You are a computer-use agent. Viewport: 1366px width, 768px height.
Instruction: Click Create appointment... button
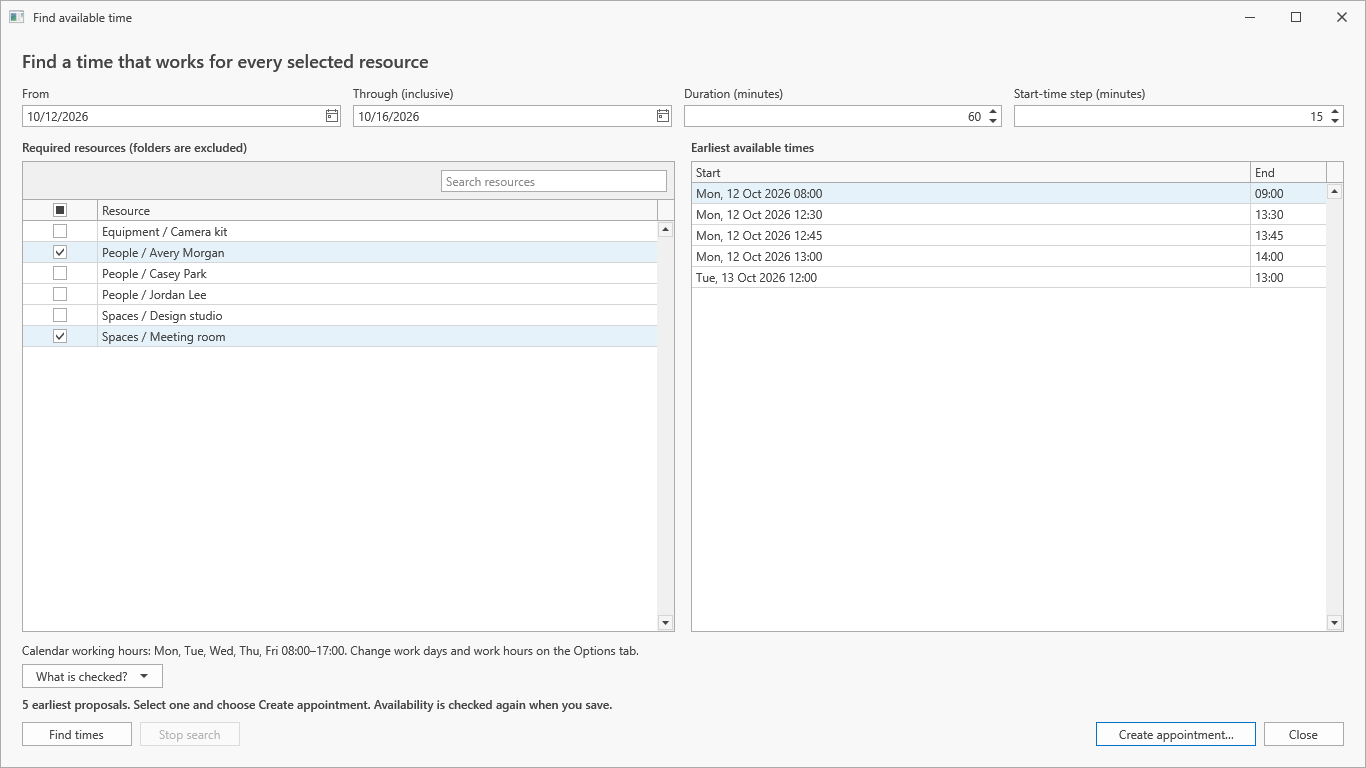click(x=1176, y=734)
